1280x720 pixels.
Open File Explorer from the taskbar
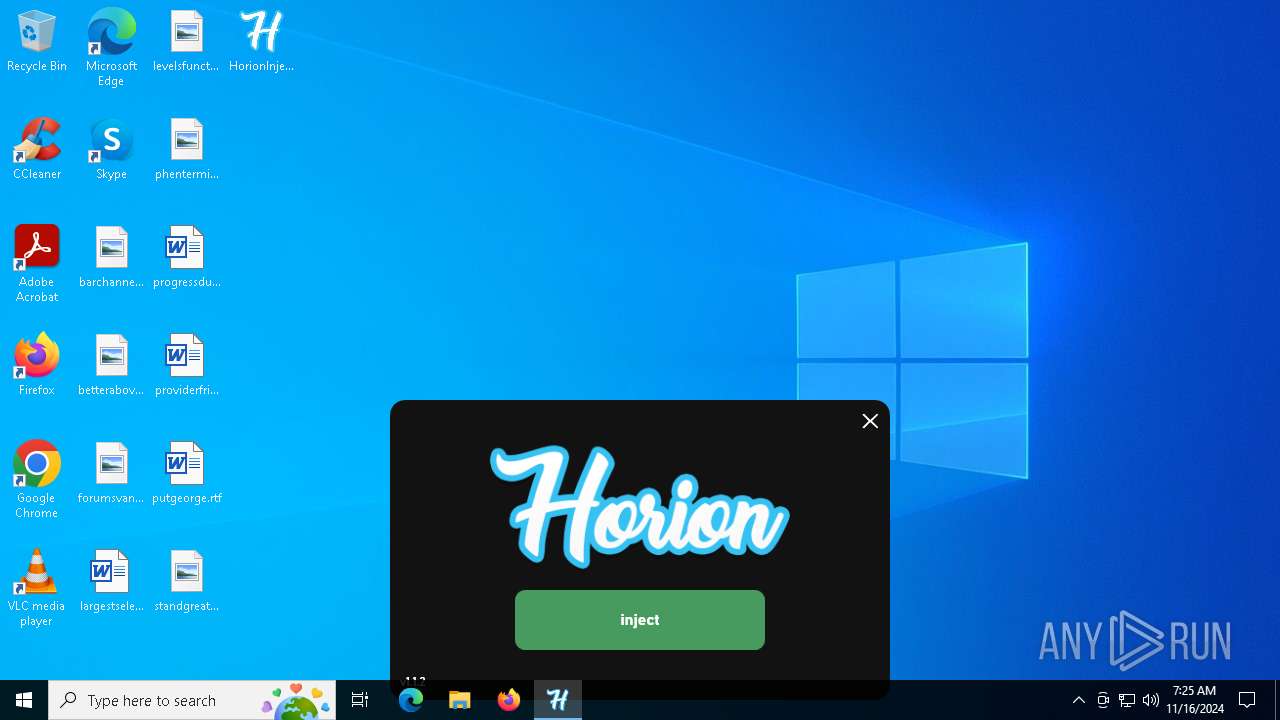(460, 700)
